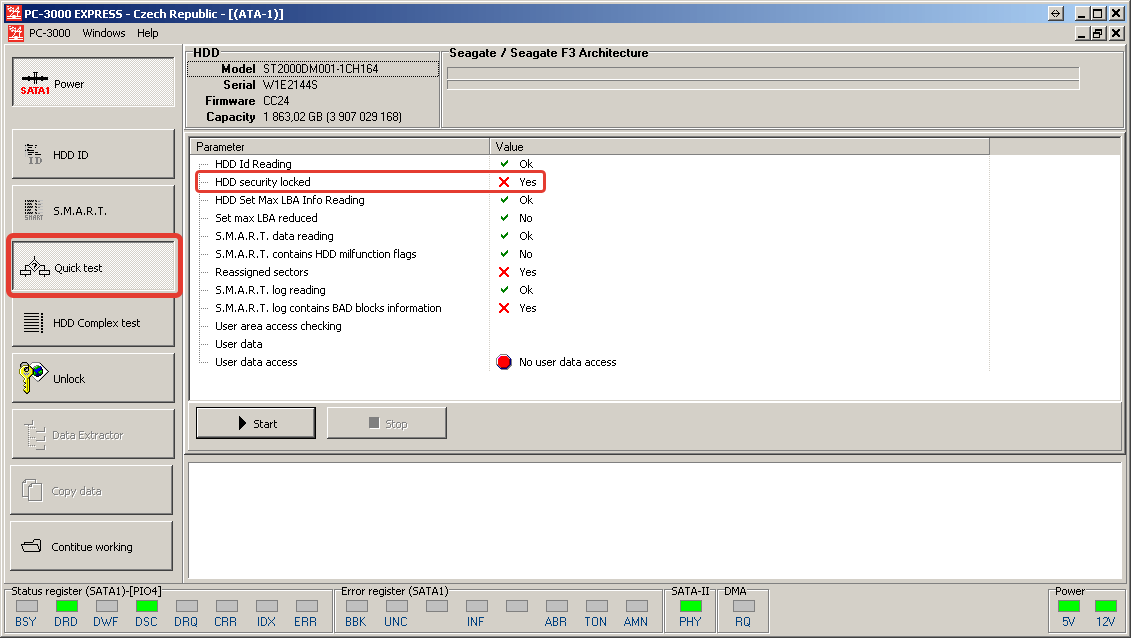This screenshot has width=1131, height=638.
Task: Select the S.M.A.R.T. log reading row
Action: tap(589, 290)
